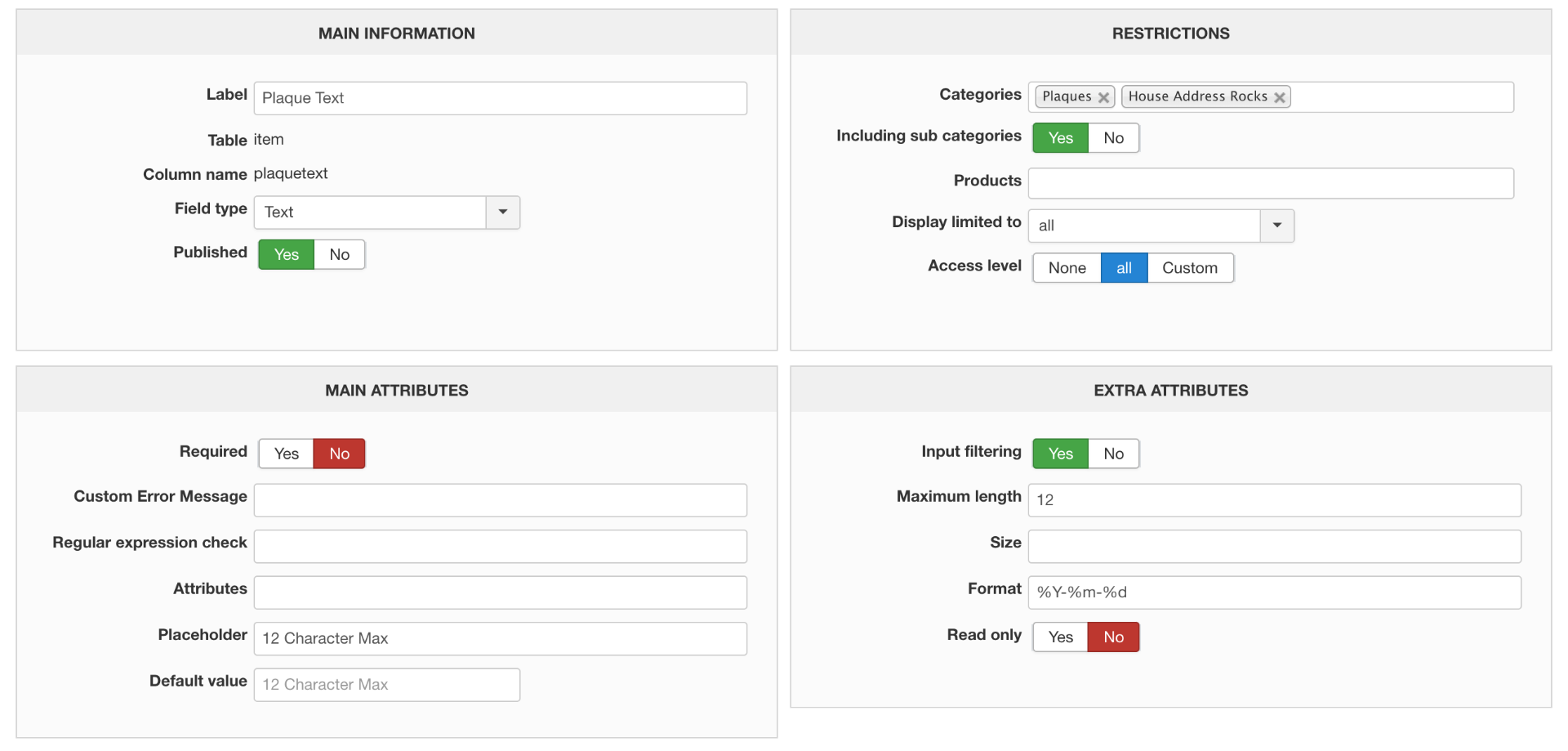Turn off Input filtering with No
Viewport: 1568px width, 751px height.
pyautogui.click(x=1113, y=454)
